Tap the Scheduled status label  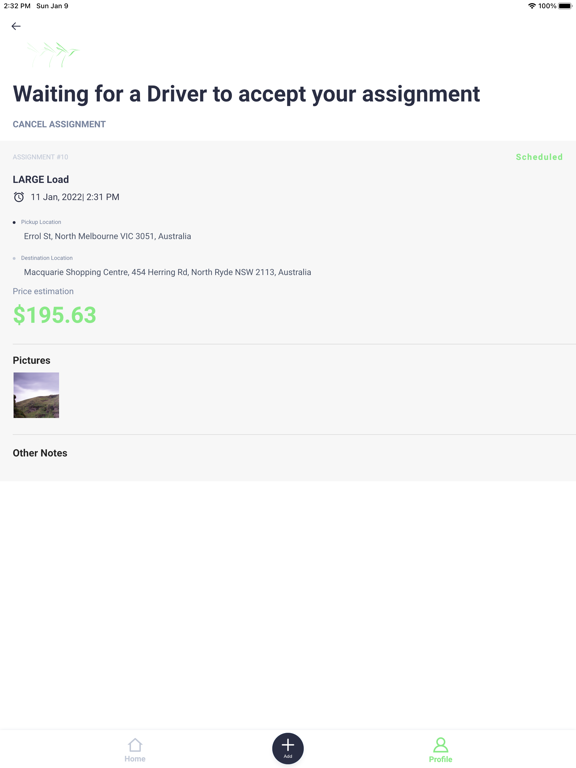pyautogui.click(x=539, y=157)
